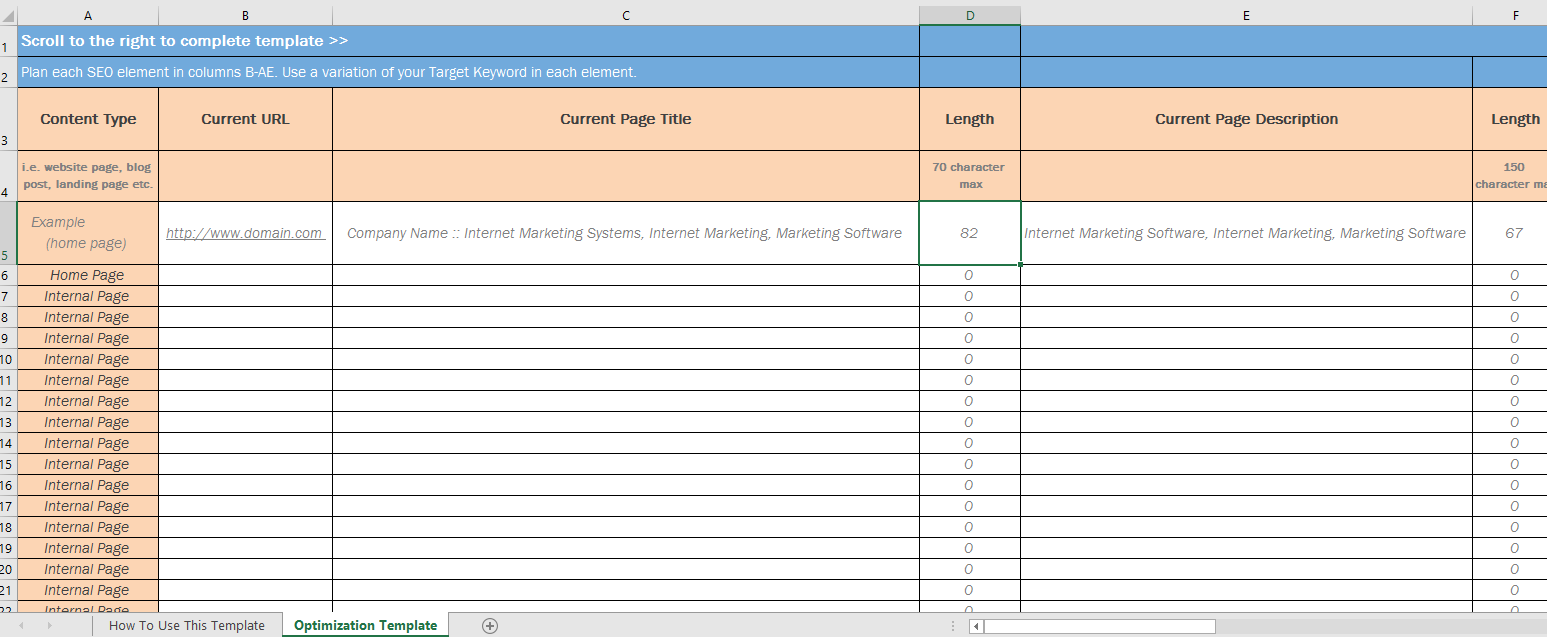This screenshot has height=637, width=1547.
Task: Click the Length header in column F
Action: pyautogui.click(x=1510, y=119)
